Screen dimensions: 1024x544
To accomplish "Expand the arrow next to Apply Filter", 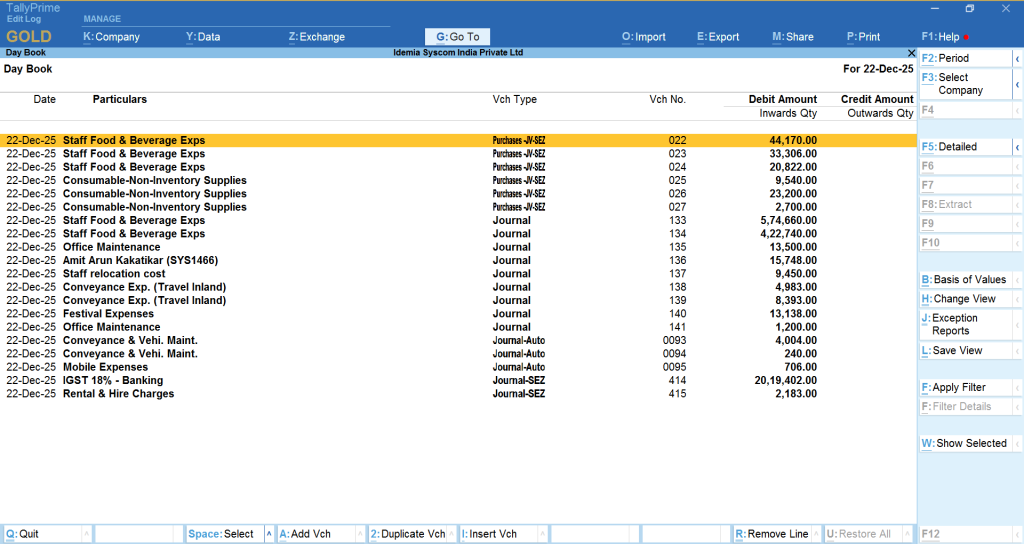I will (x=1017, y=388).
